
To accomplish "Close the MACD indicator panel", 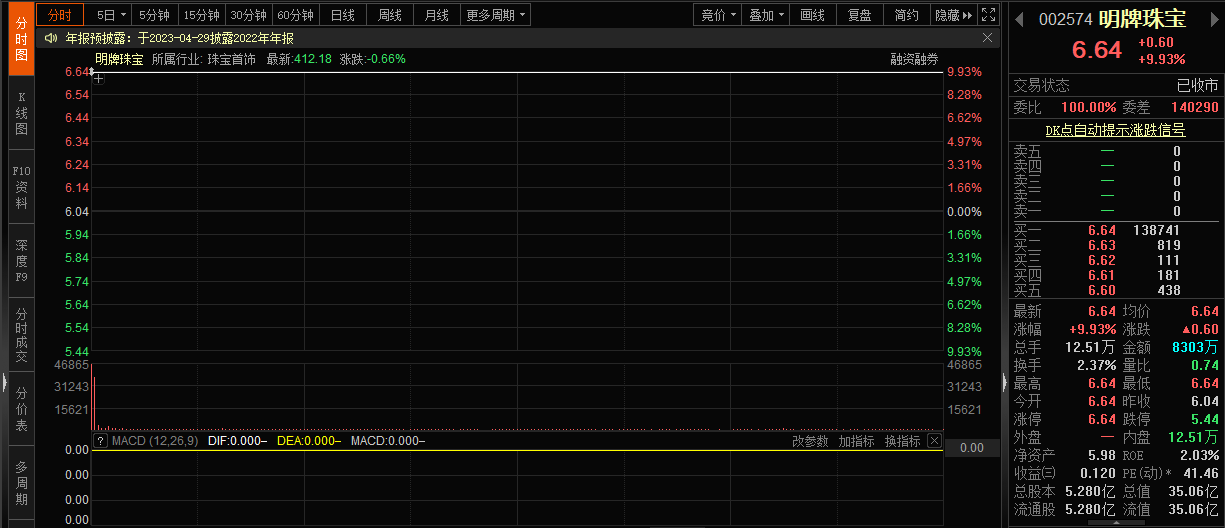I will (x=934, y=441).
